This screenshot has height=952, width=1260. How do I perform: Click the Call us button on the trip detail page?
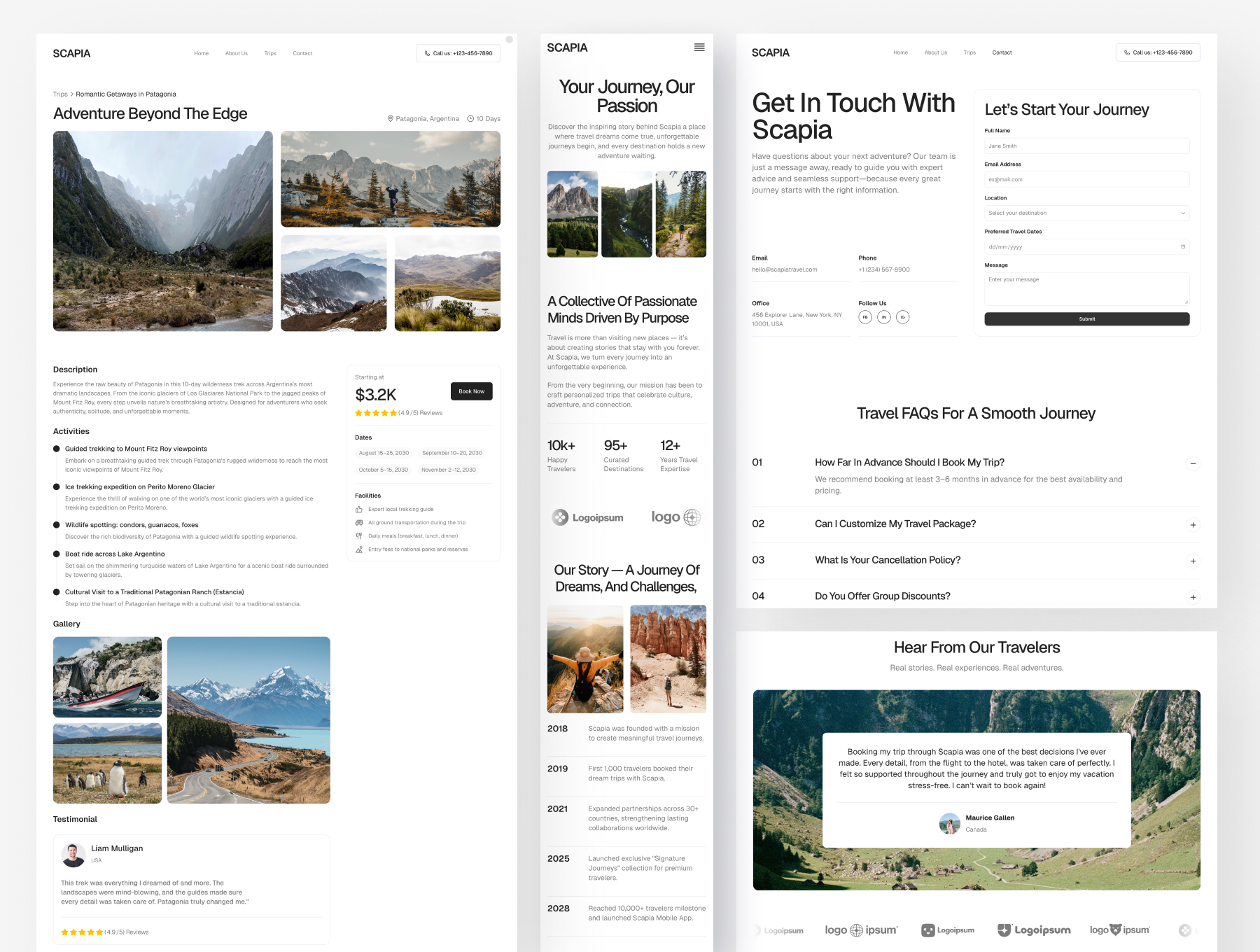[x=458, y=53]
